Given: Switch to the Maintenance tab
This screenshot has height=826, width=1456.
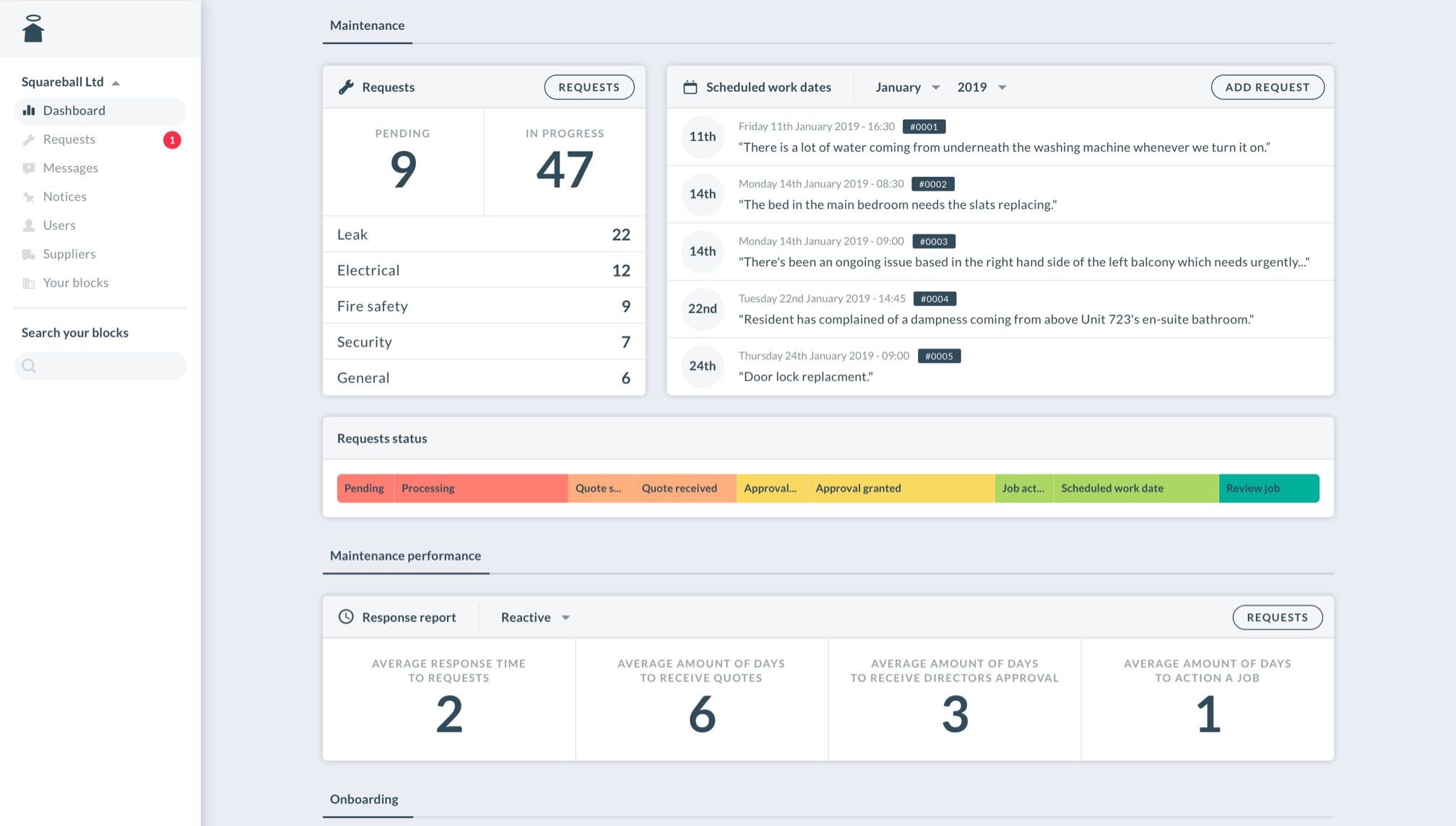Looking at the screenshot, I should pos(367,26).
